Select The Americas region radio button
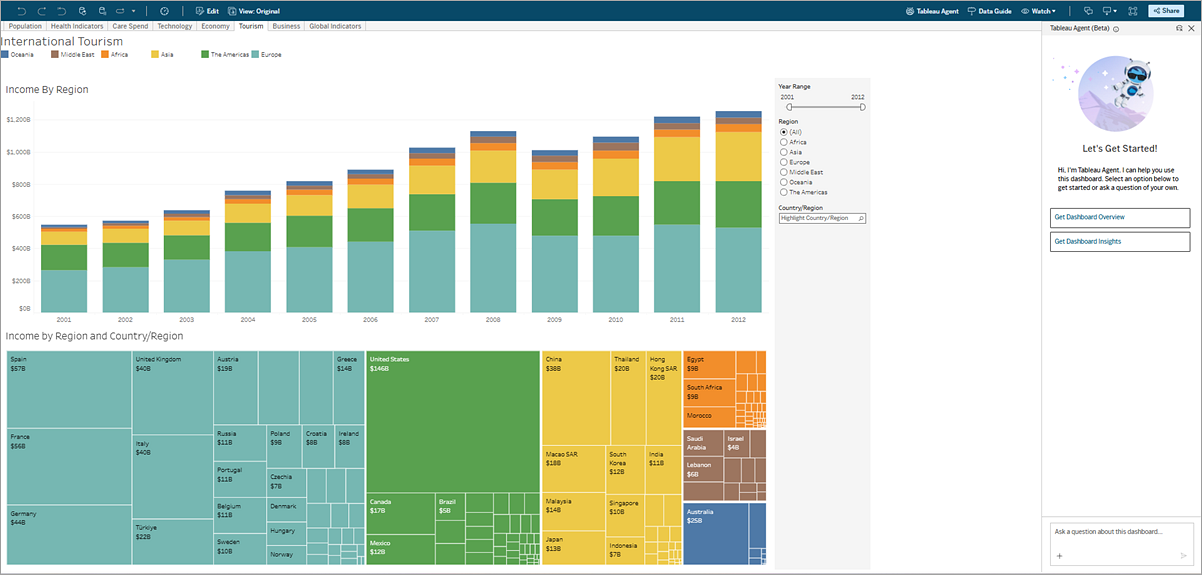Viewport: 1202px width, 575px height. [x=783, y=192]
